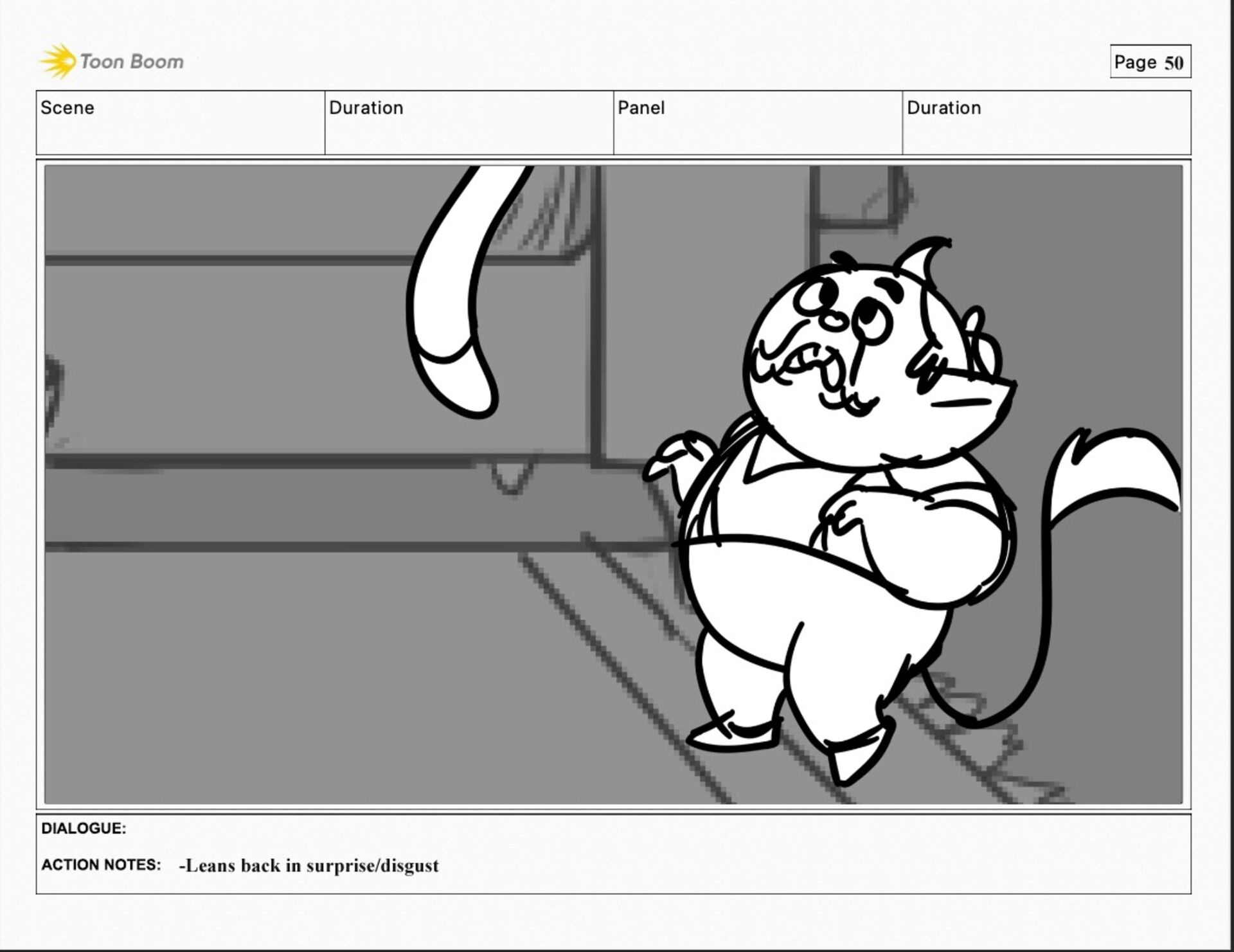
Task: Select the Panel header cell
Action: 758,123
